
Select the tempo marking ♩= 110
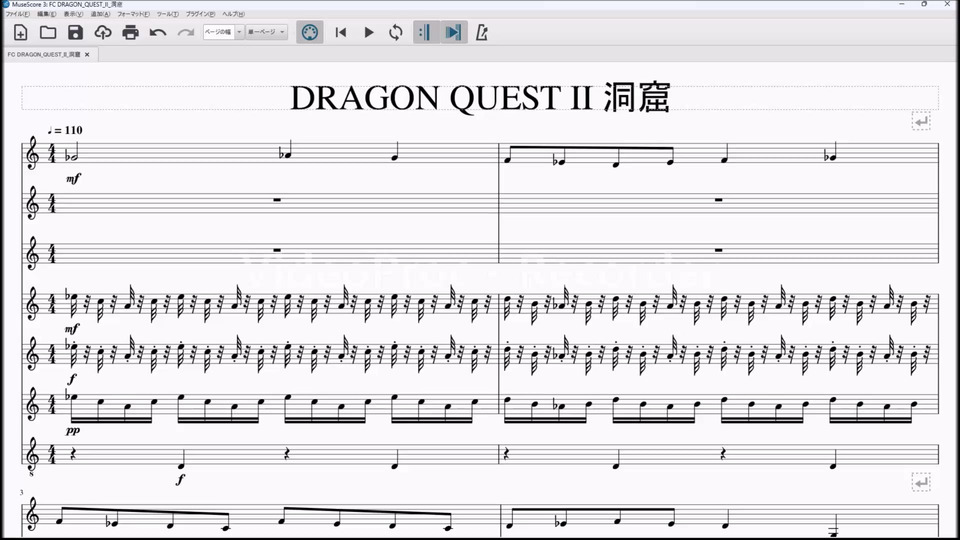pyautogui.click(x=65, y=130)
